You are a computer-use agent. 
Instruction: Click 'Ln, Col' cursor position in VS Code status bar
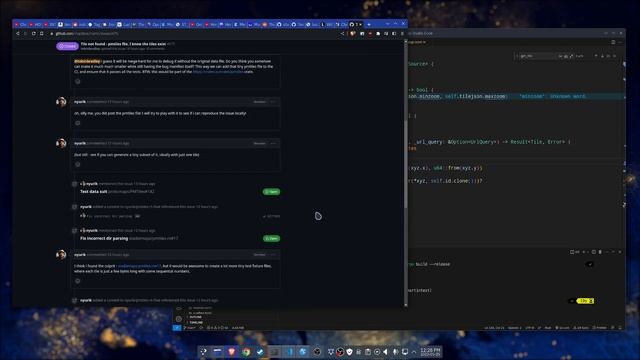494,328
